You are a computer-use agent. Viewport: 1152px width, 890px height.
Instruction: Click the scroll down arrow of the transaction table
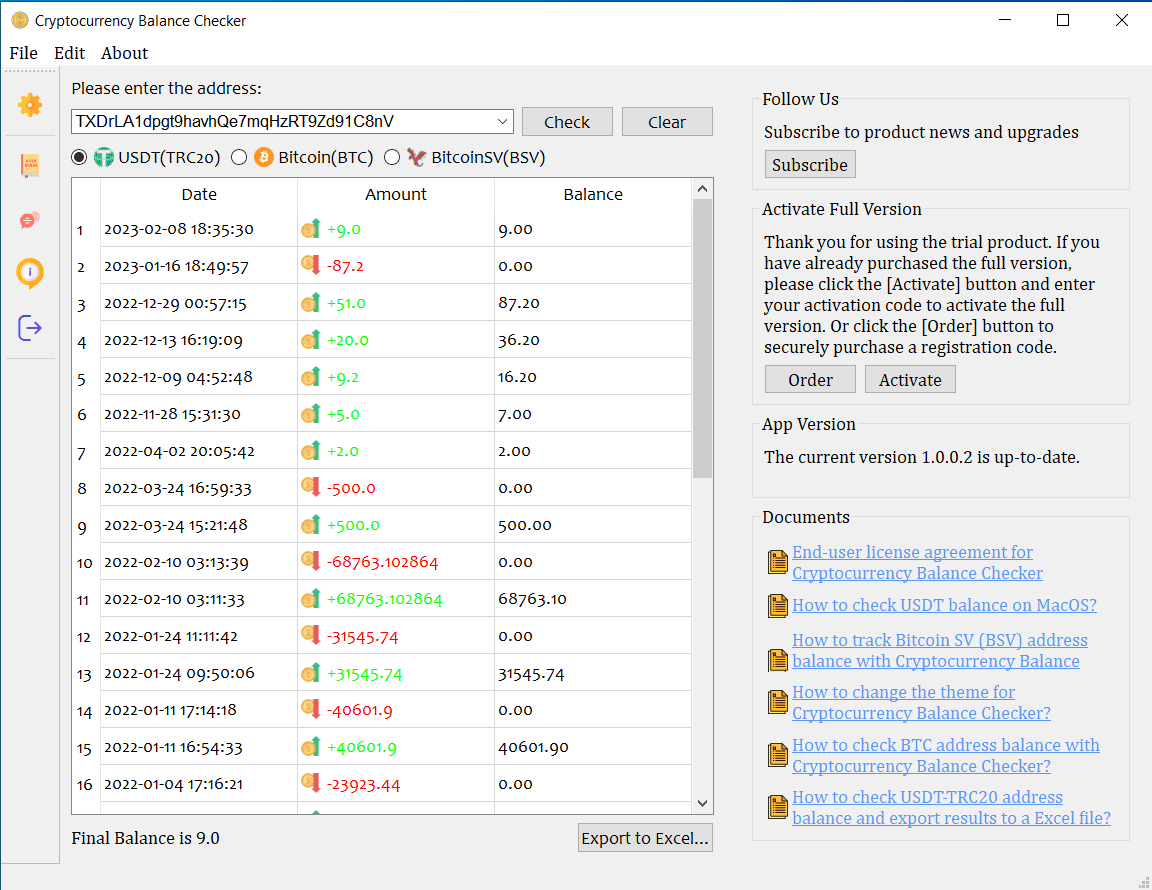click(x=702, y=803)
